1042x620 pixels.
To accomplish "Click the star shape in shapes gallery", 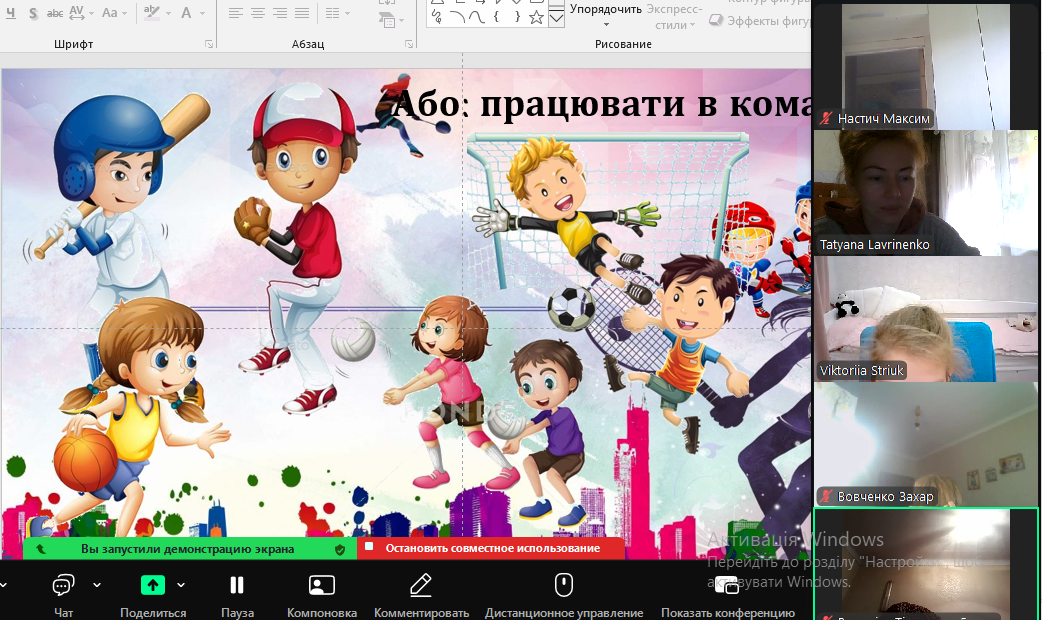I will 536,17.
